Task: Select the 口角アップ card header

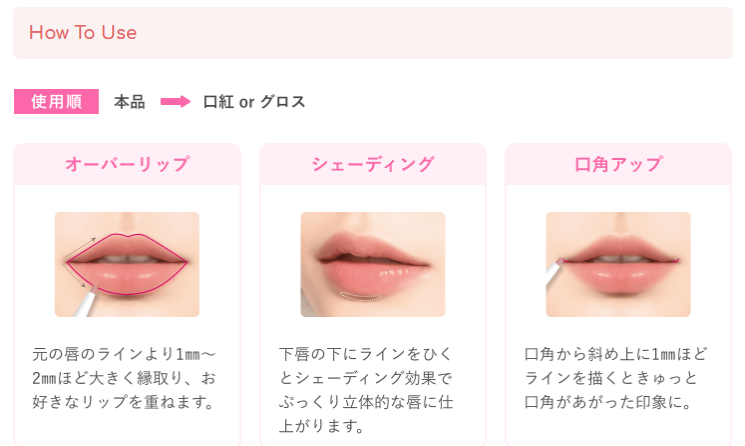Action: pyautogui.click(x=618, y=164)
